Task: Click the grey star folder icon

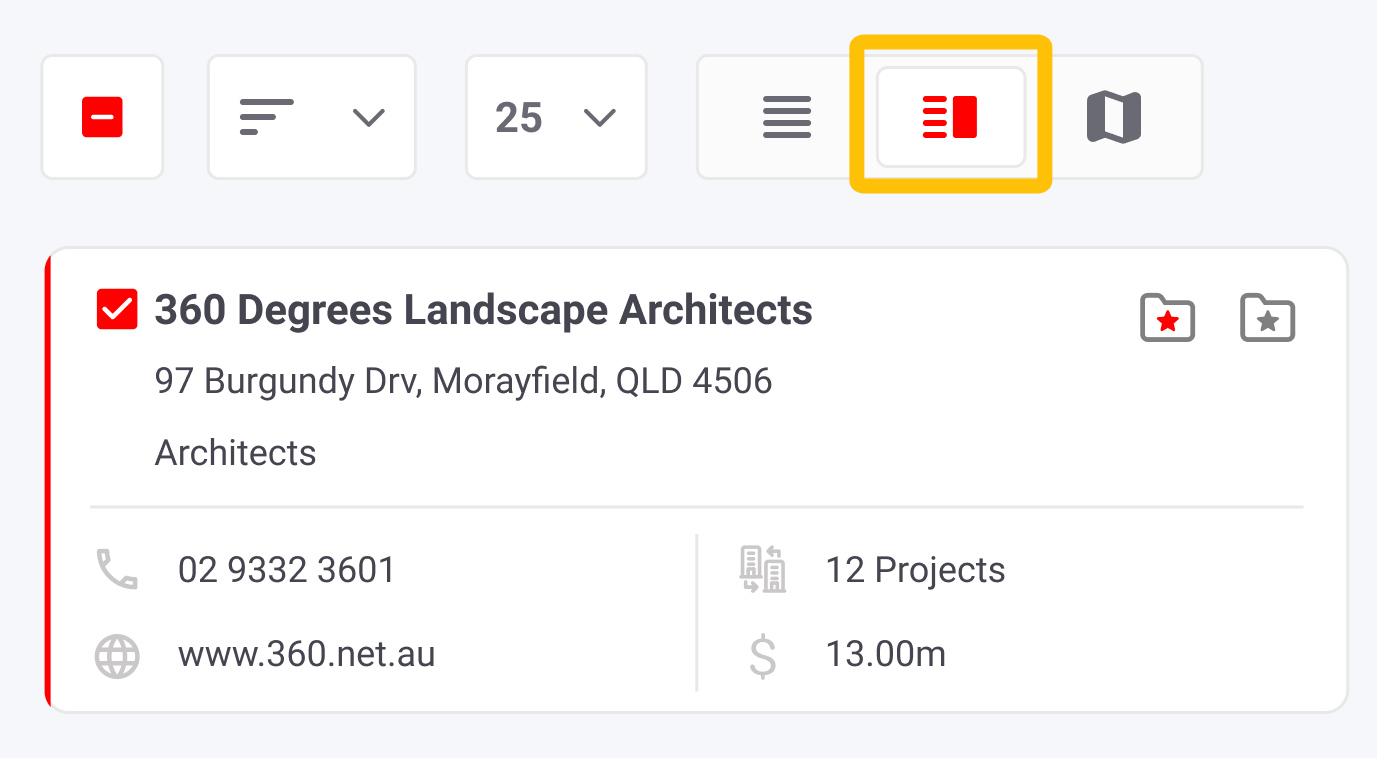Action: [x=1267, y=319]
